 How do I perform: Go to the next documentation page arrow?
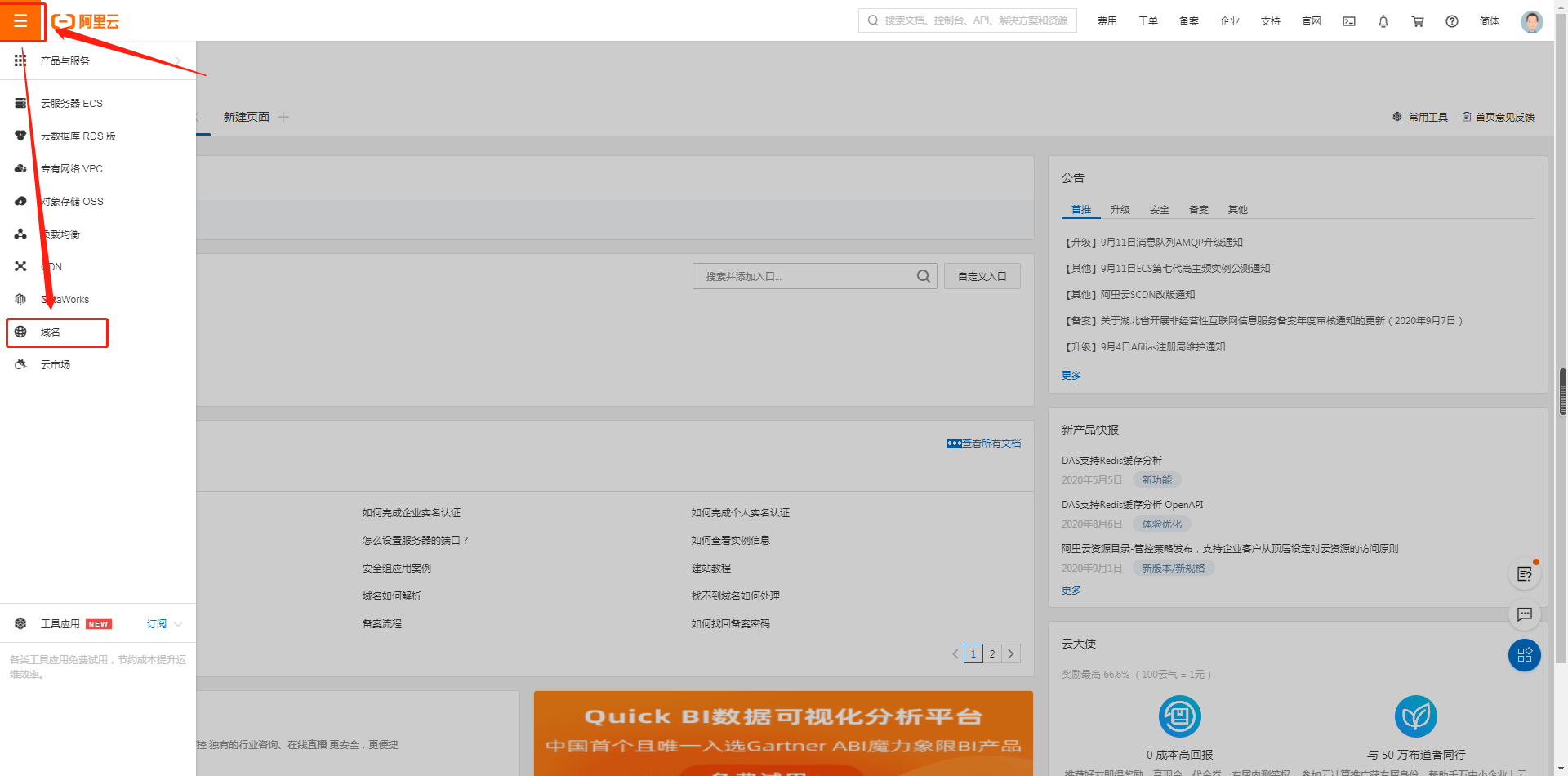point(1011,654)
